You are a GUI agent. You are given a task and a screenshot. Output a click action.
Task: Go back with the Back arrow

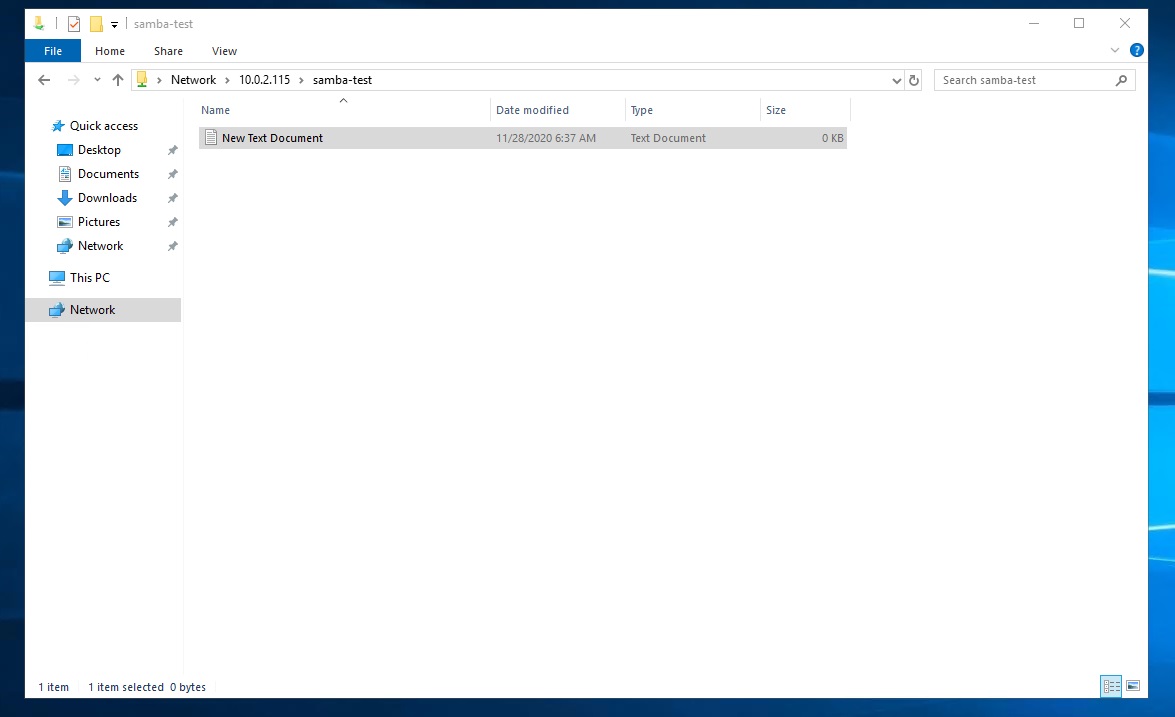pos(44,80)
